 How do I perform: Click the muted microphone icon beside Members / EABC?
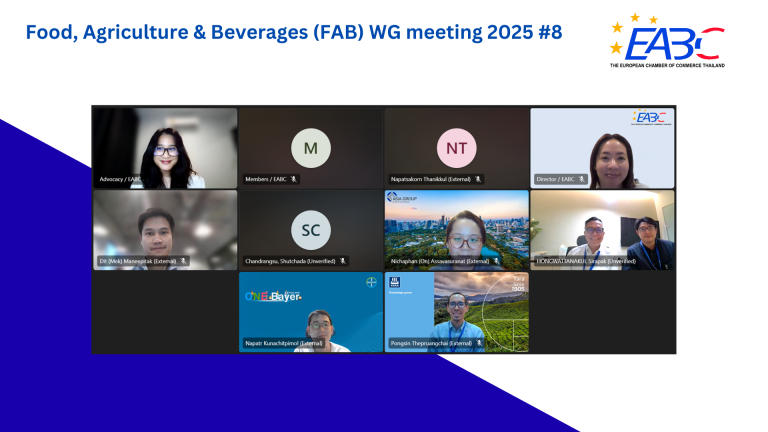(293, 179)
